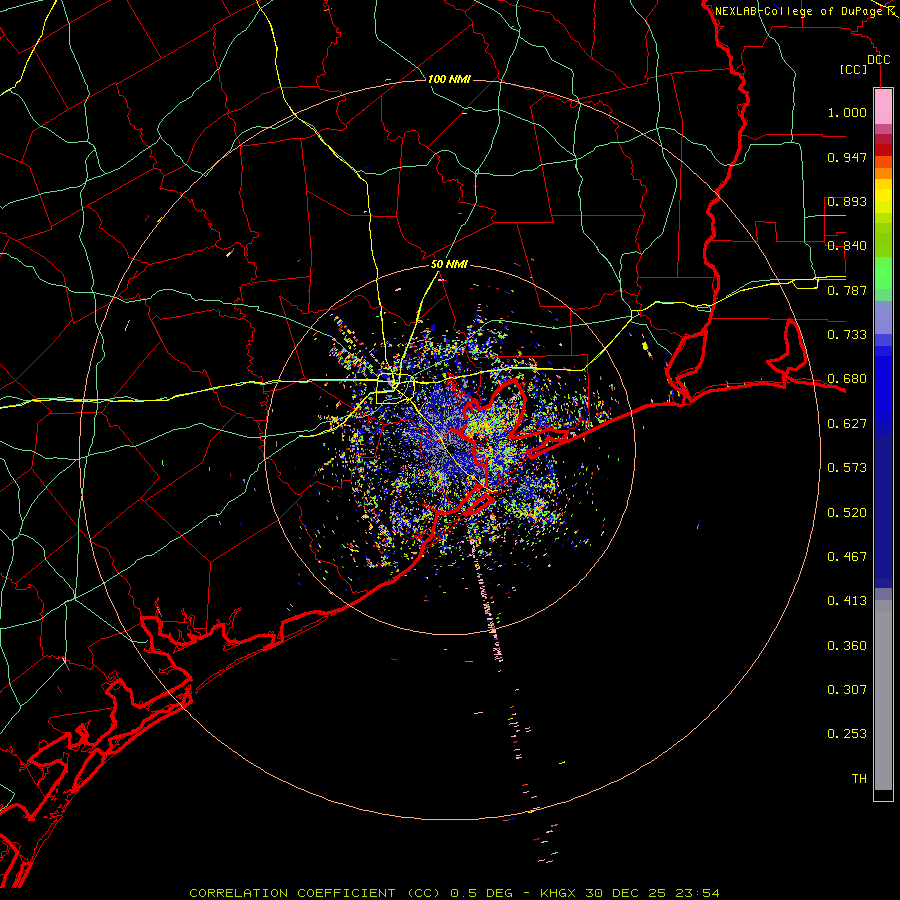Click the 0.733 scale value
The height and width of the screenshot is (900, 900).
(x=847, y=335)
